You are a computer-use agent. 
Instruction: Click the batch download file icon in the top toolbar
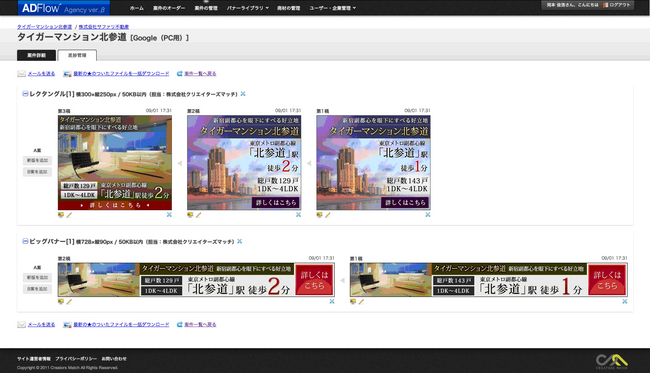click(67, 74)
